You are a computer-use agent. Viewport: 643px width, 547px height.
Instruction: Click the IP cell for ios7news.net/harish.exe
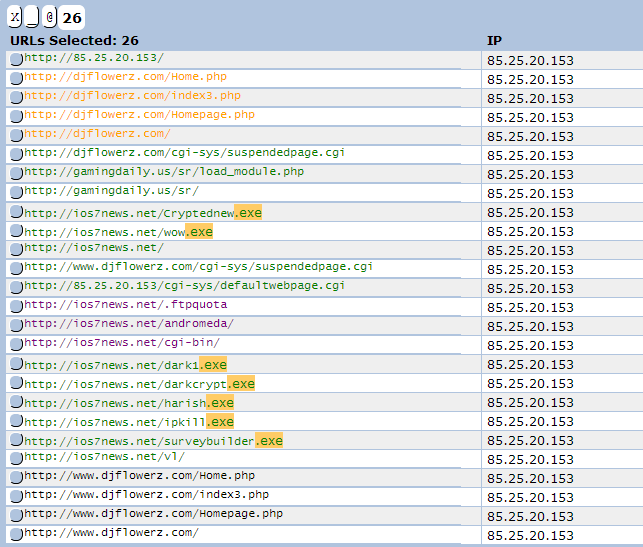(530, 403)
